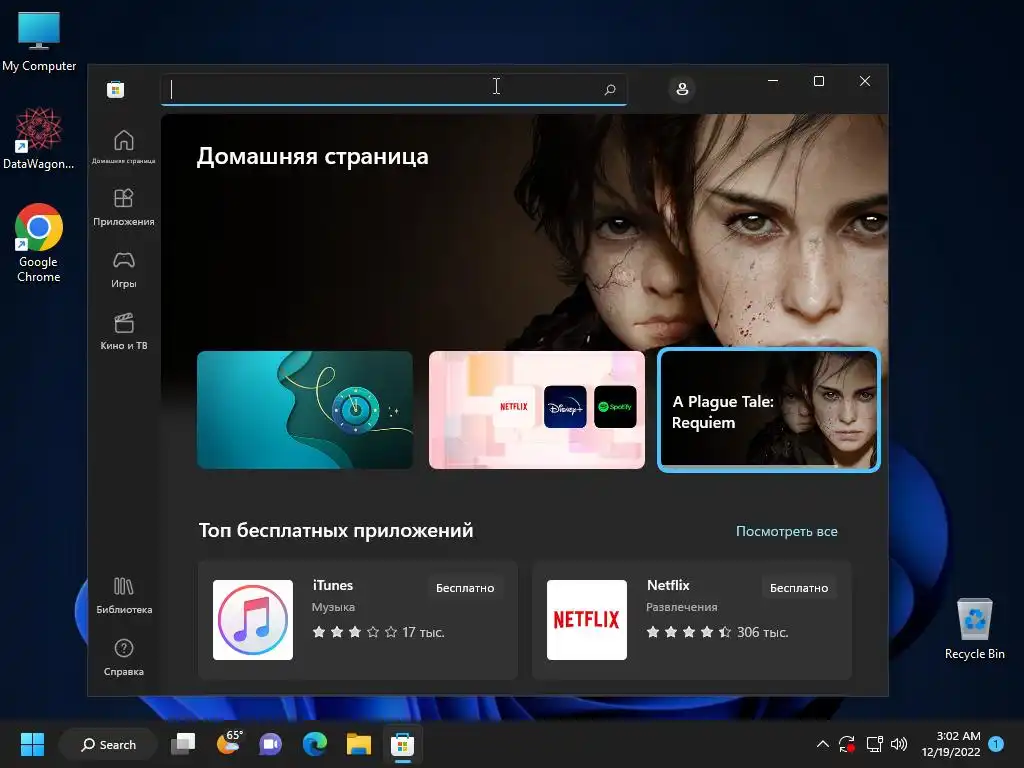Go to Домашняя страница in sidebar
The width and height of the screenshot is (1024, 768).
123,146
